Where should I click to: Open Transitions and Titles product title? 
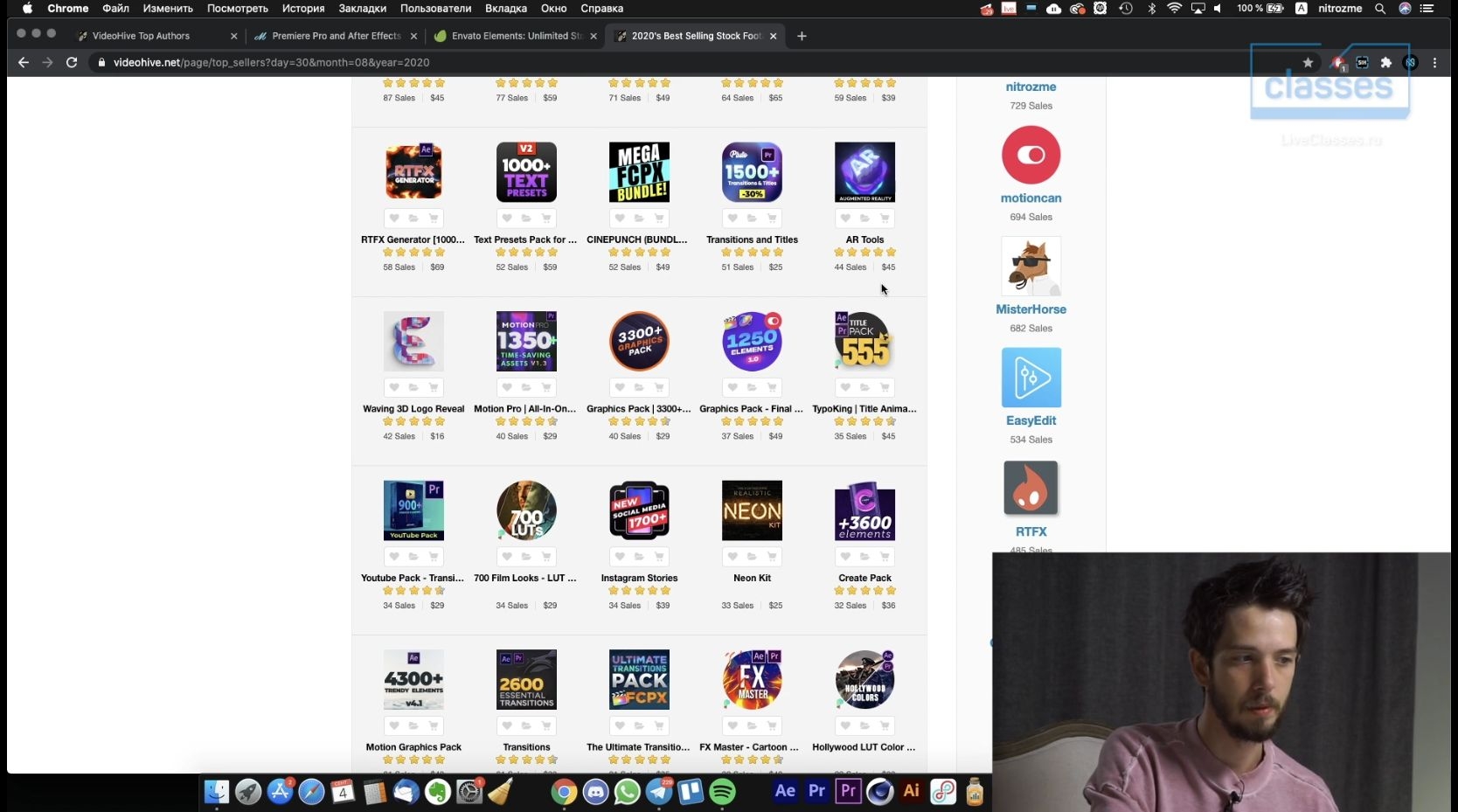coord(752,239)
